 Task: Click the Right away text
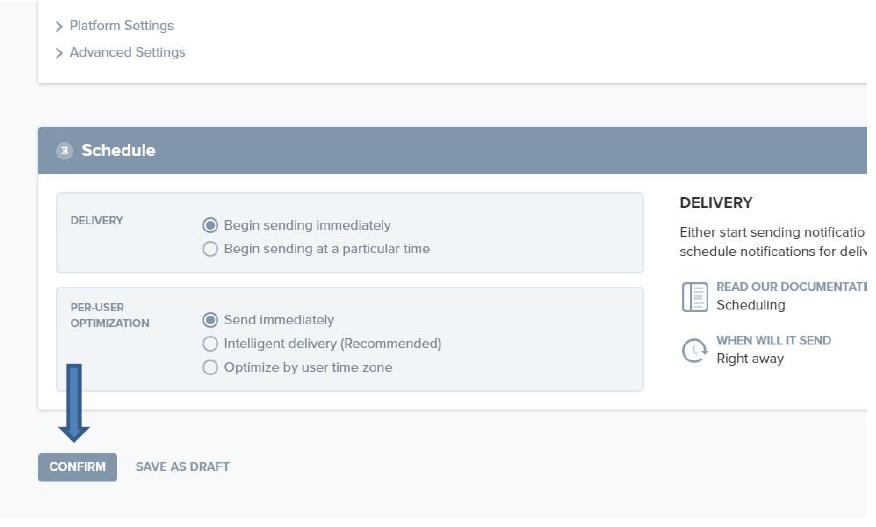click(x=750, y=359)
